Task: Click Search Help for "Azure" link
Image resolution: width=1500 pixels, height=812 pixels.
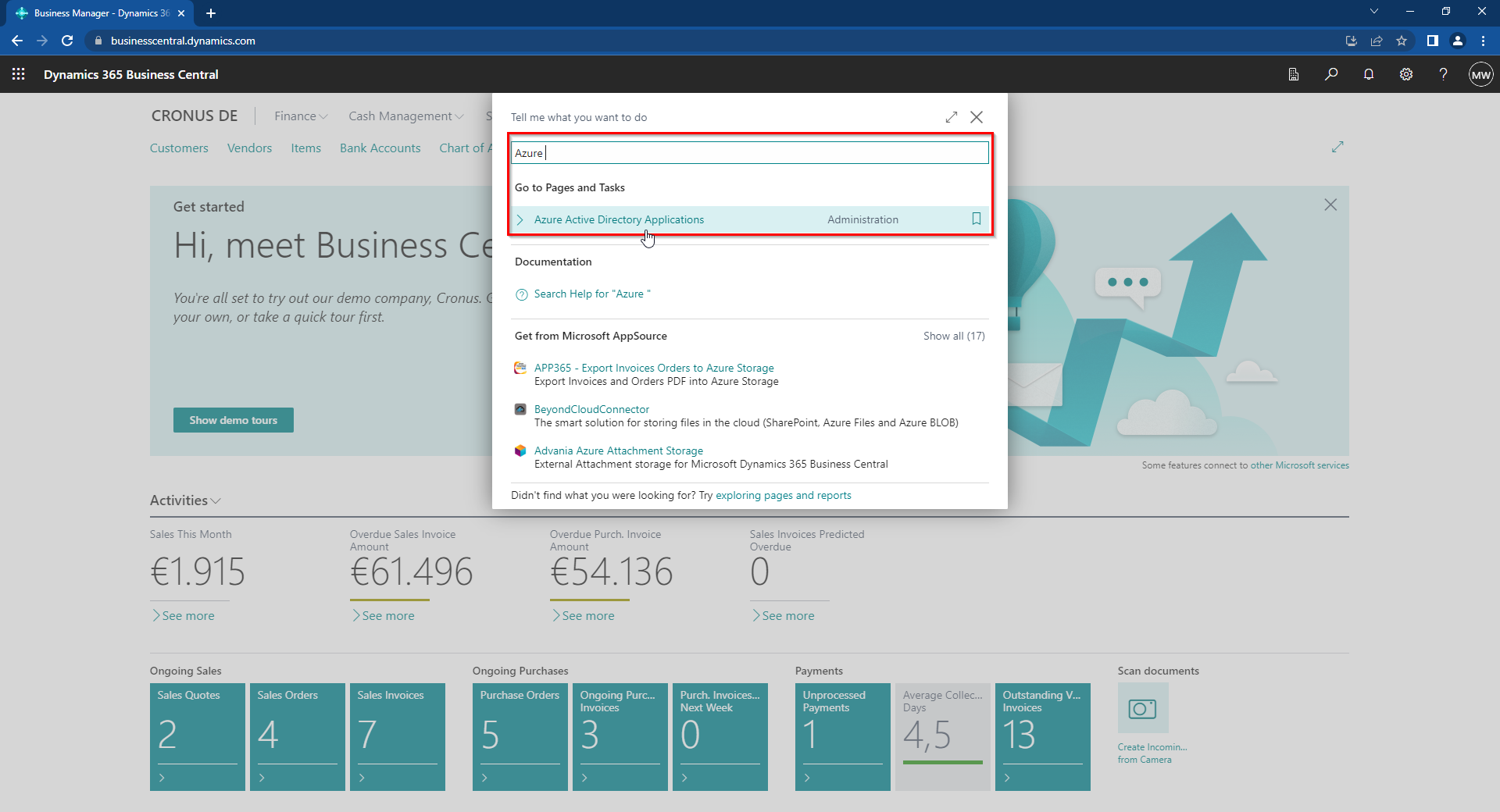Action: [x=592, y=294]
